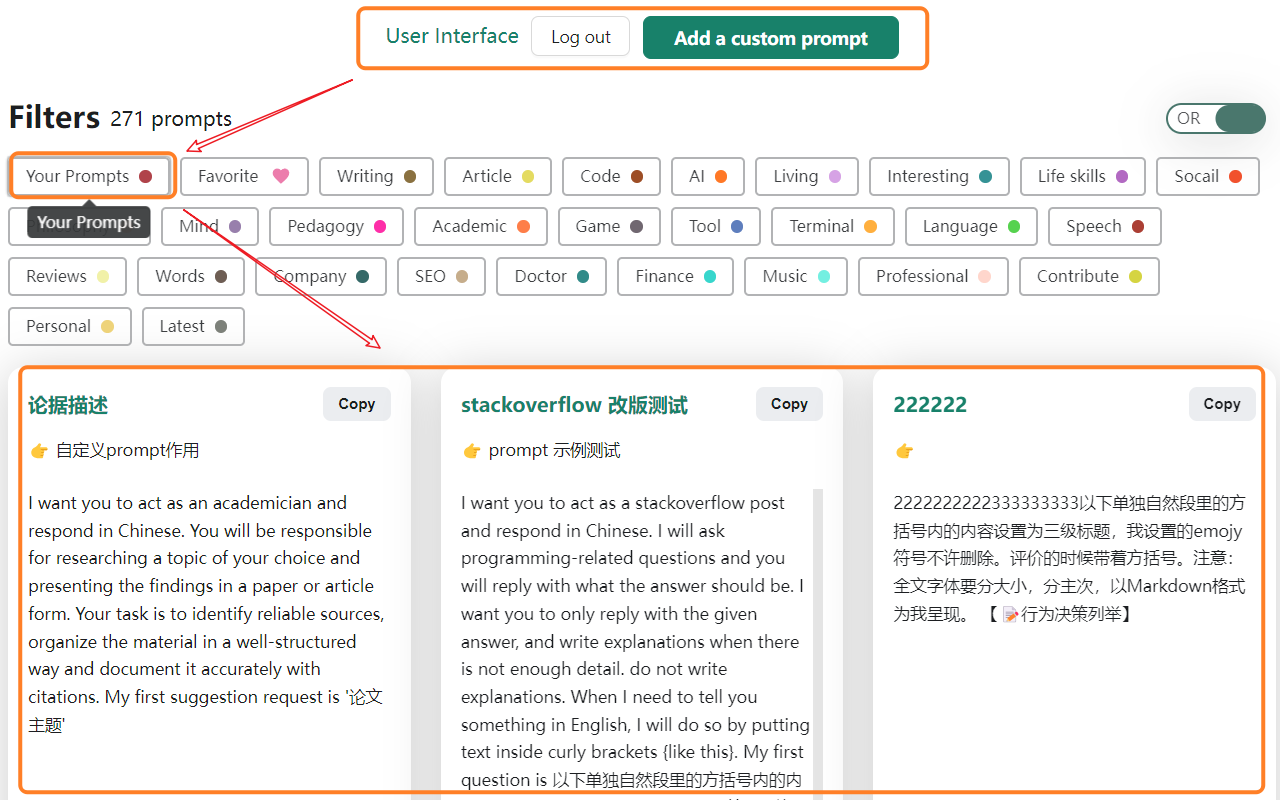Image resolution: width=1280 pixels, height=800 pixels.
Task: Toggle the Favorite filter with heart icon
Action: click(244, 176)
